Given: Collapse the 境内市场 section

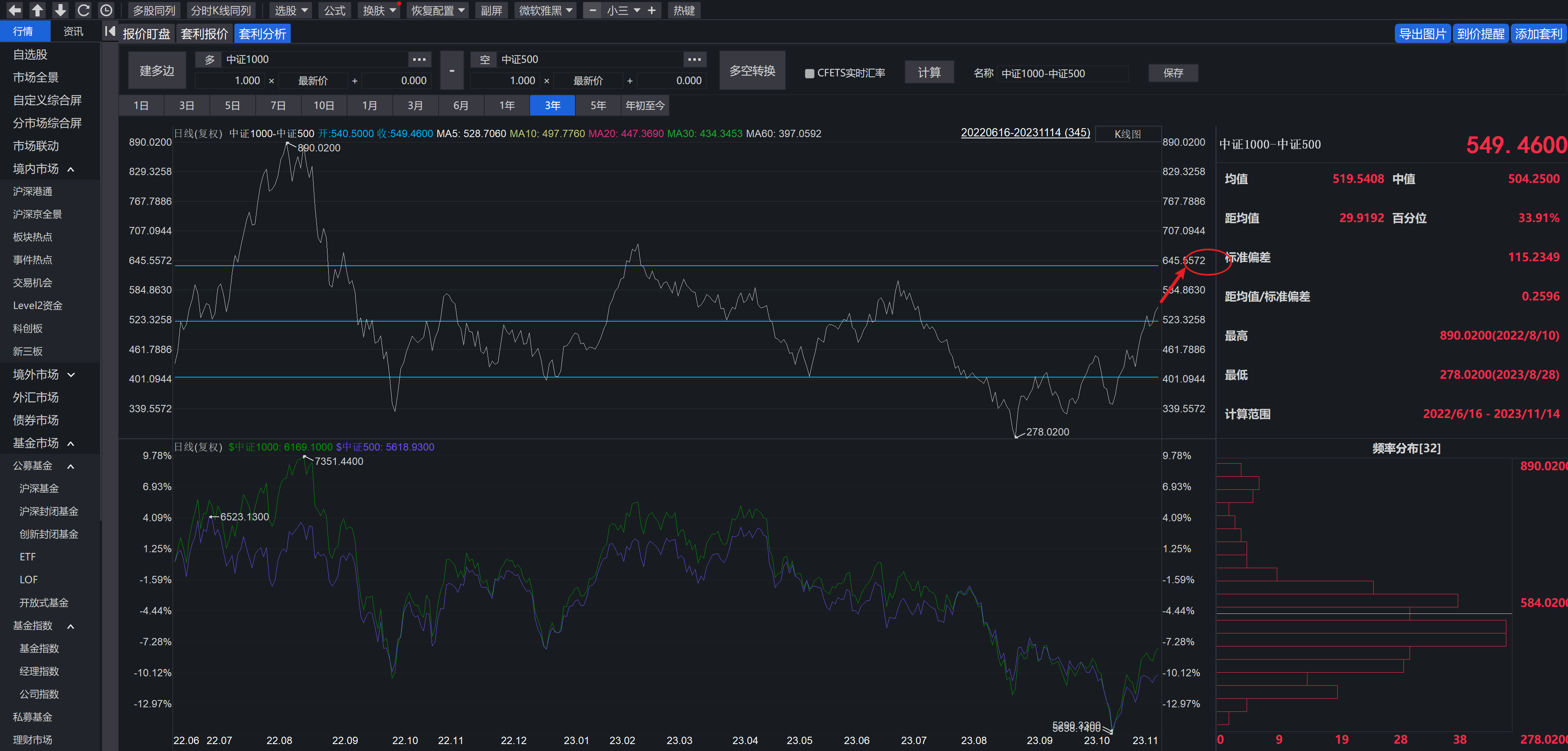Looking at the screenshot, I should point(71,169).
